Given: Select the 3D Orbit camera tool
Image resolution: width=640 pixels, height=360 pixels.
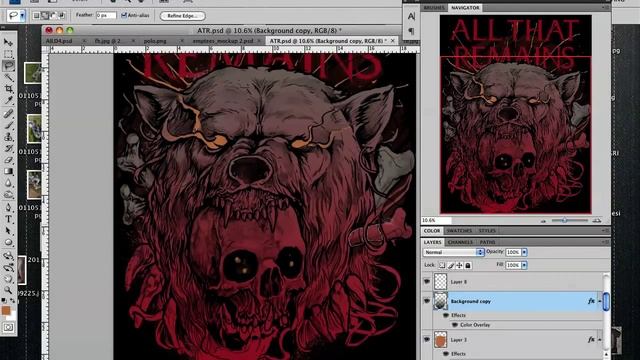Looking at the screenshot, I should tap(8, 268).
